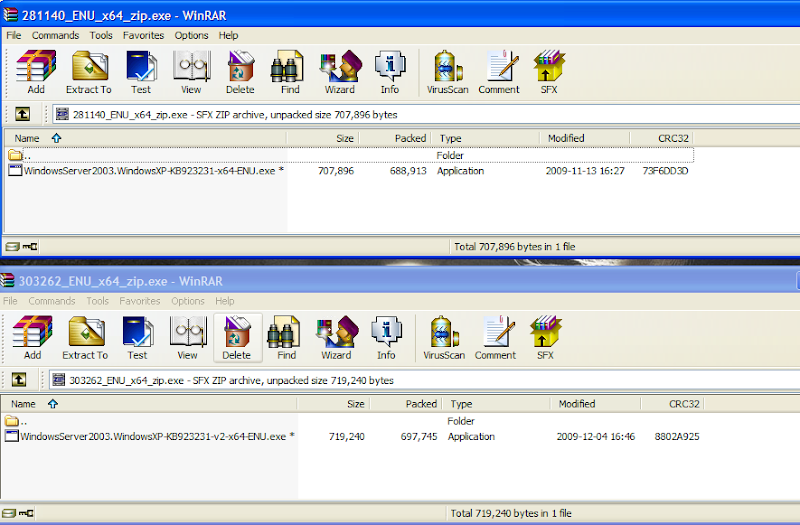Sort by Name column in 281140 window

click(x=145, y=138)
